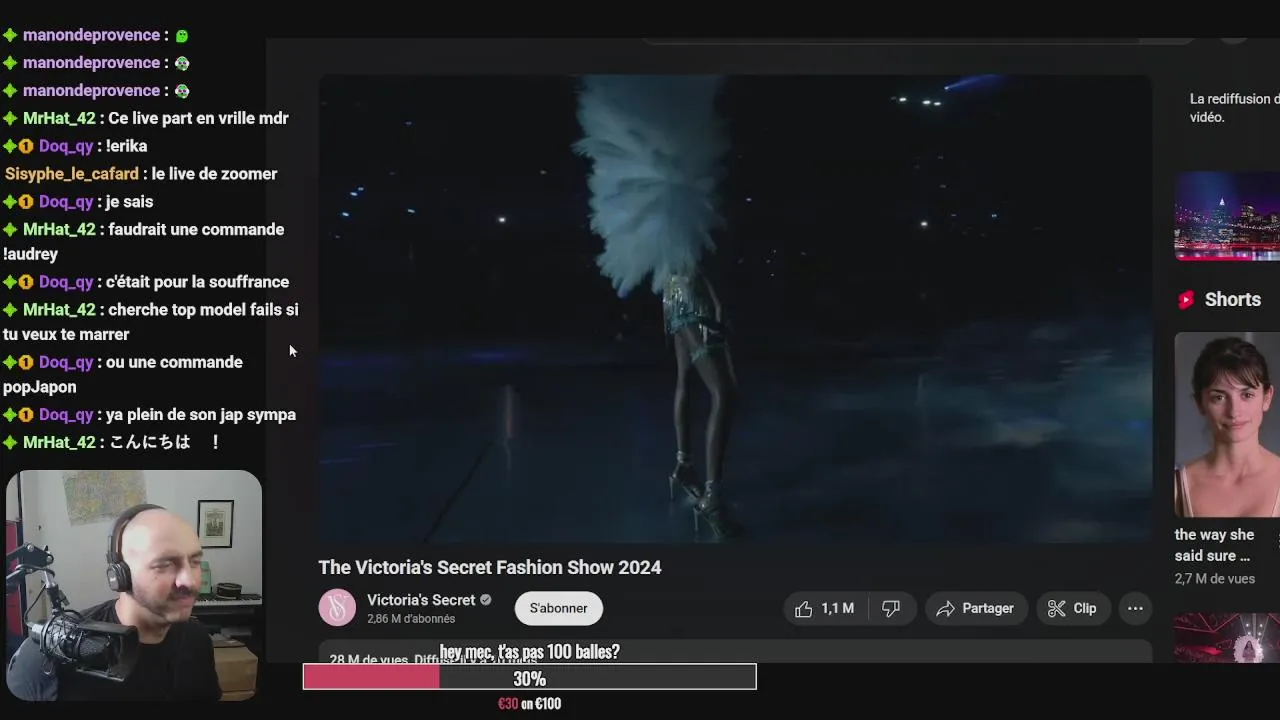The width and height of the screenshot is (1280, 720).
Task: Open the Partager share button
Action: [975, 608]
